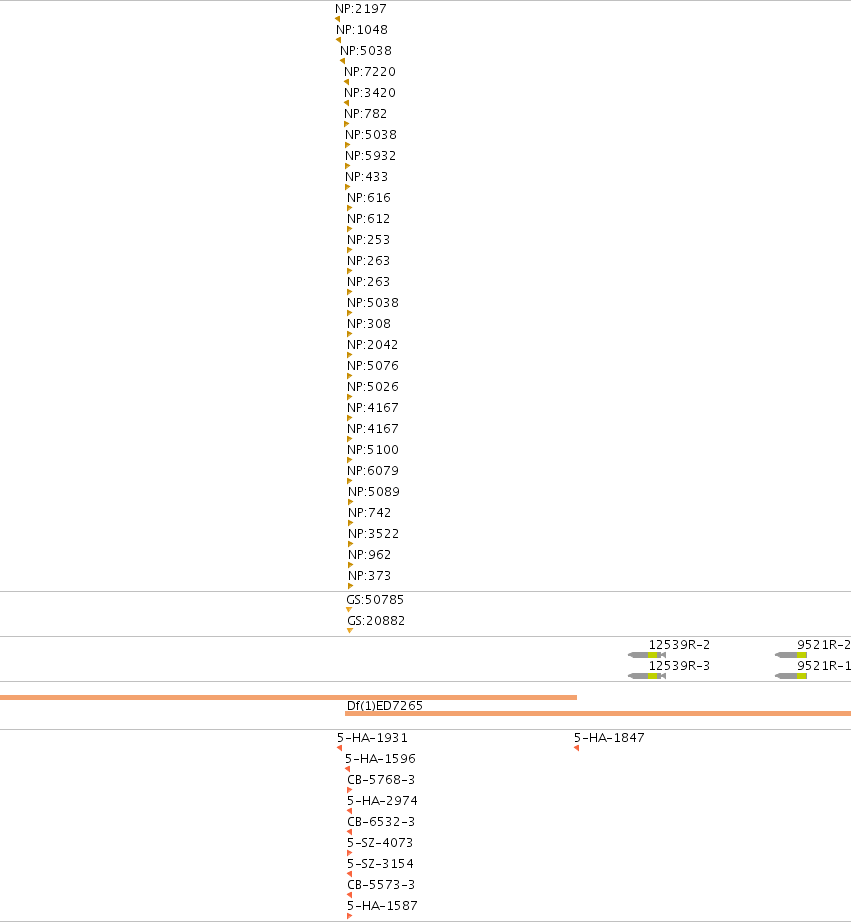Open feature details for NP:6079
This screenshot has height=922, width=851.
coord(373,471)
